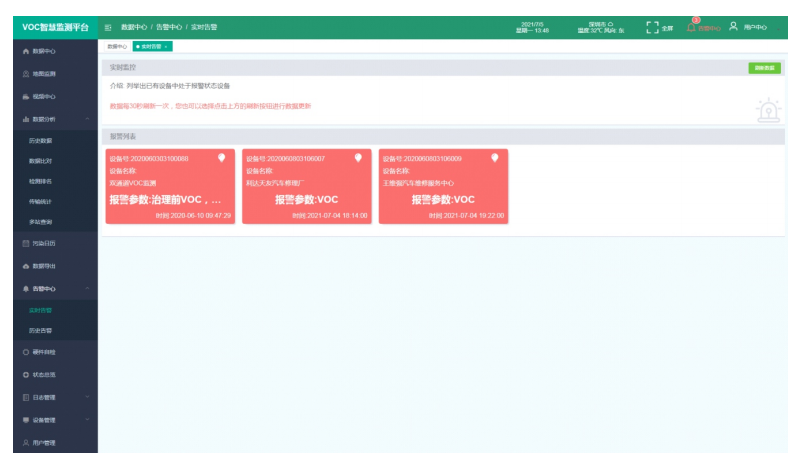
Task: Open the 用户中心 dropdown arrow in header
Action: pos(778,29)
